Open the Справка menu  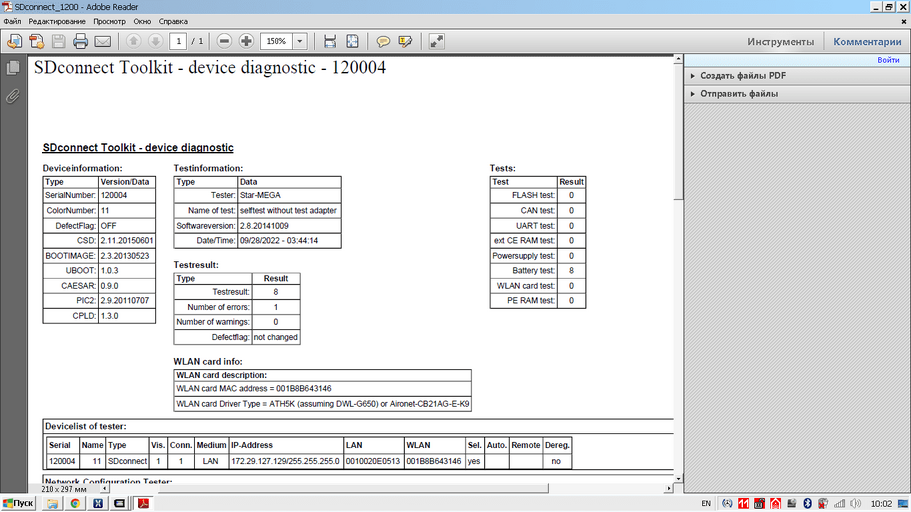point(173,22)
